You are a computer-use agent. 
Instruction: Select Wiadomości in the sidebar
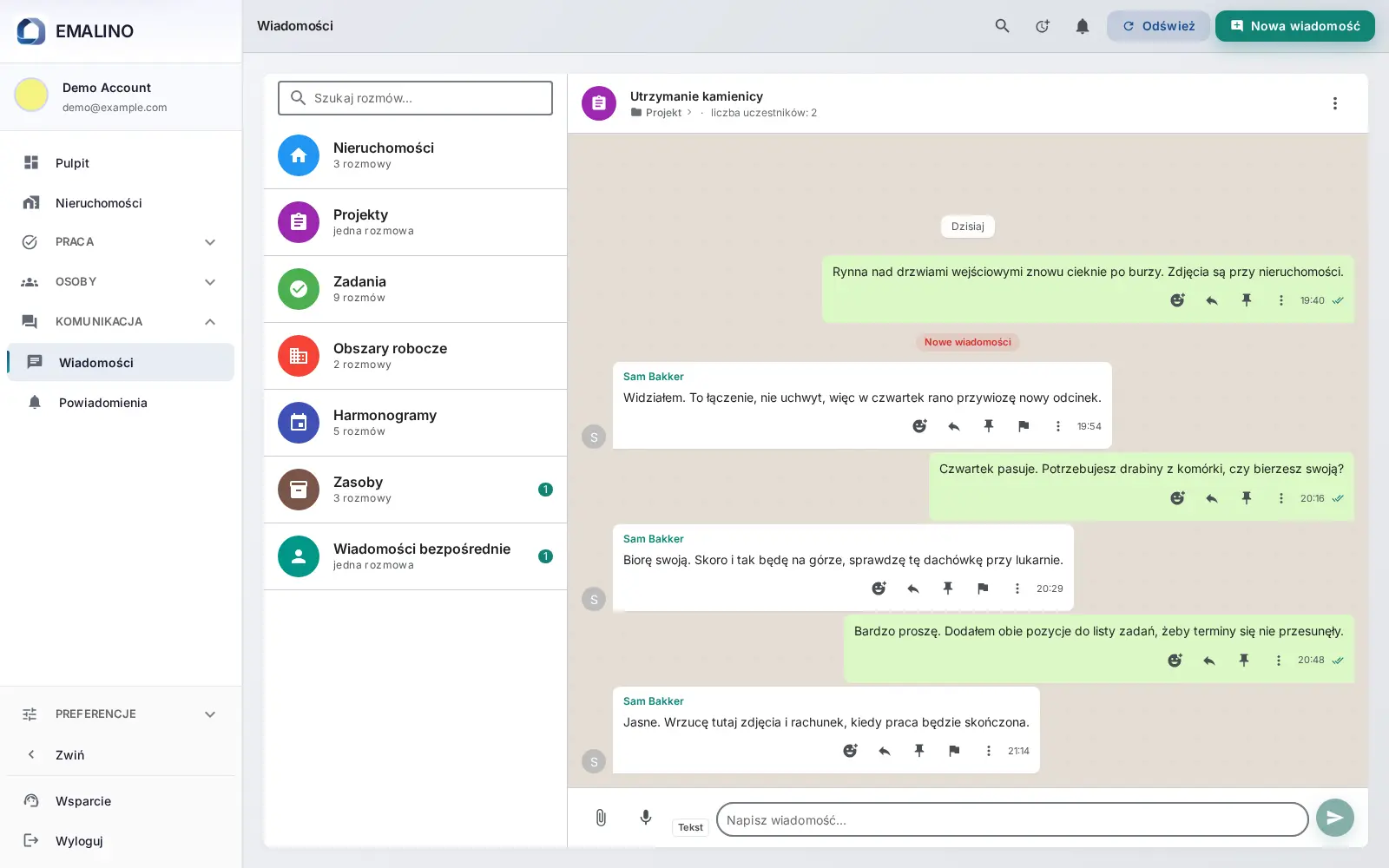[121, 363]
